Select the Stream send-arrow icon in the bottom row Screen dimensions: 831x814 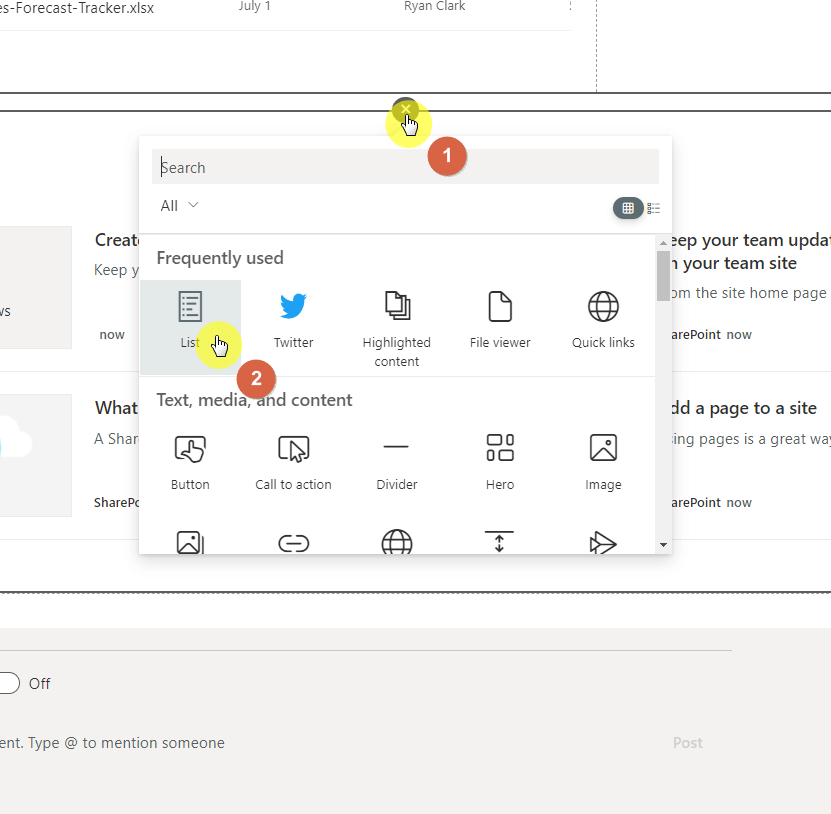(603, 543)
